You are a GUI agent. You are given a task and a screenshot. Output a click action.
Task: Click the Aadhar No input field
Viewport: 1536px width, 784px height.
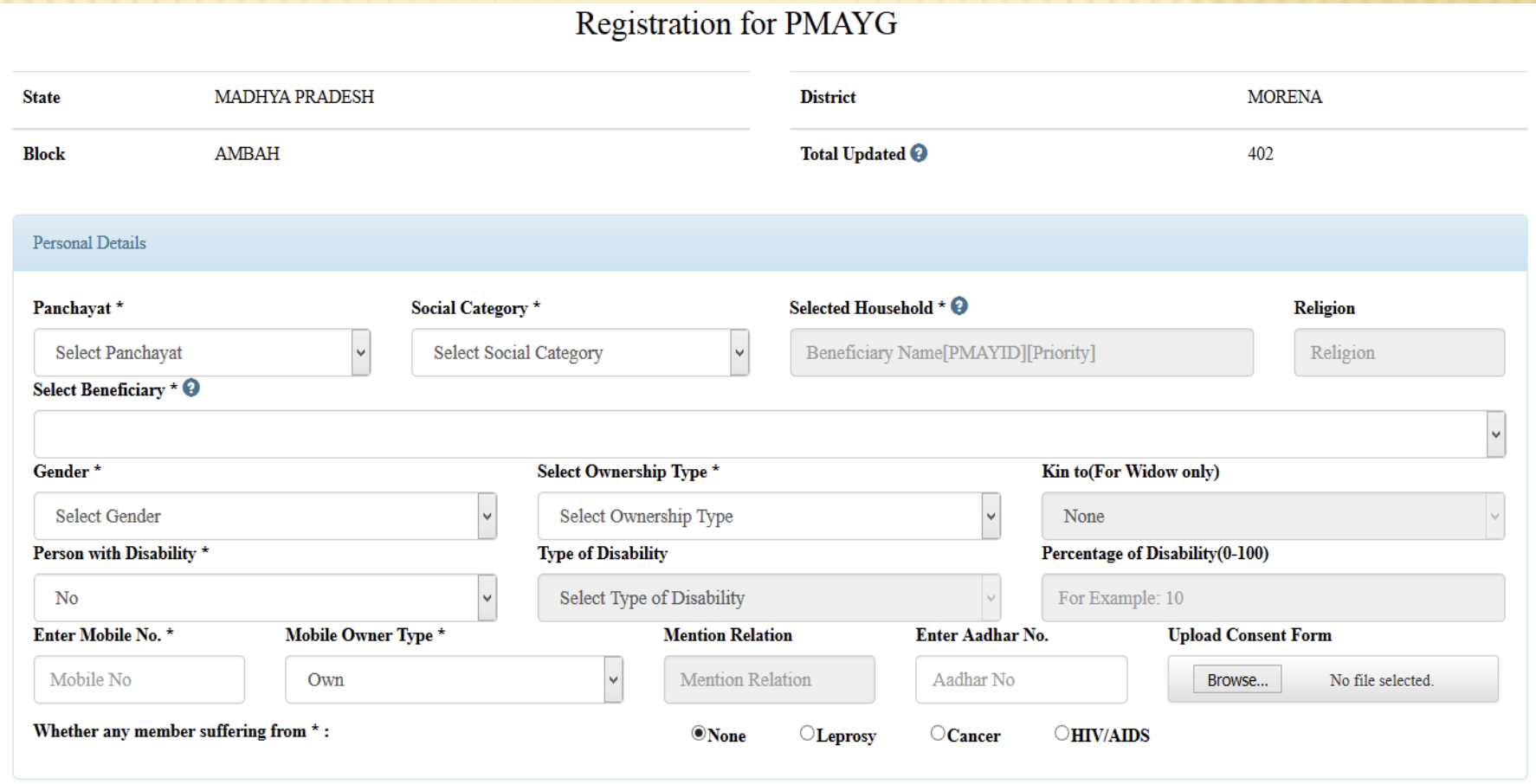click(x=1020, y=679)
